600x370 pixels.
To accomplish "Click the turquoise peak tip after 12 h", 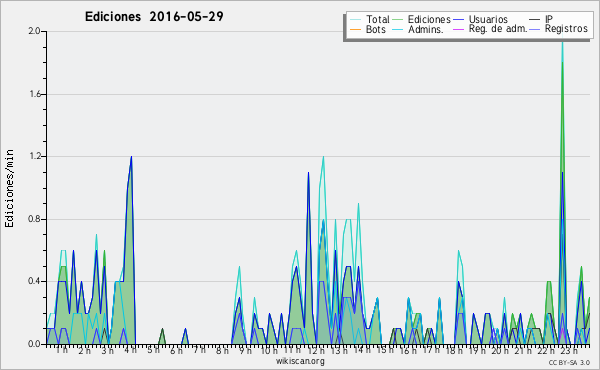I will [323, 157].
